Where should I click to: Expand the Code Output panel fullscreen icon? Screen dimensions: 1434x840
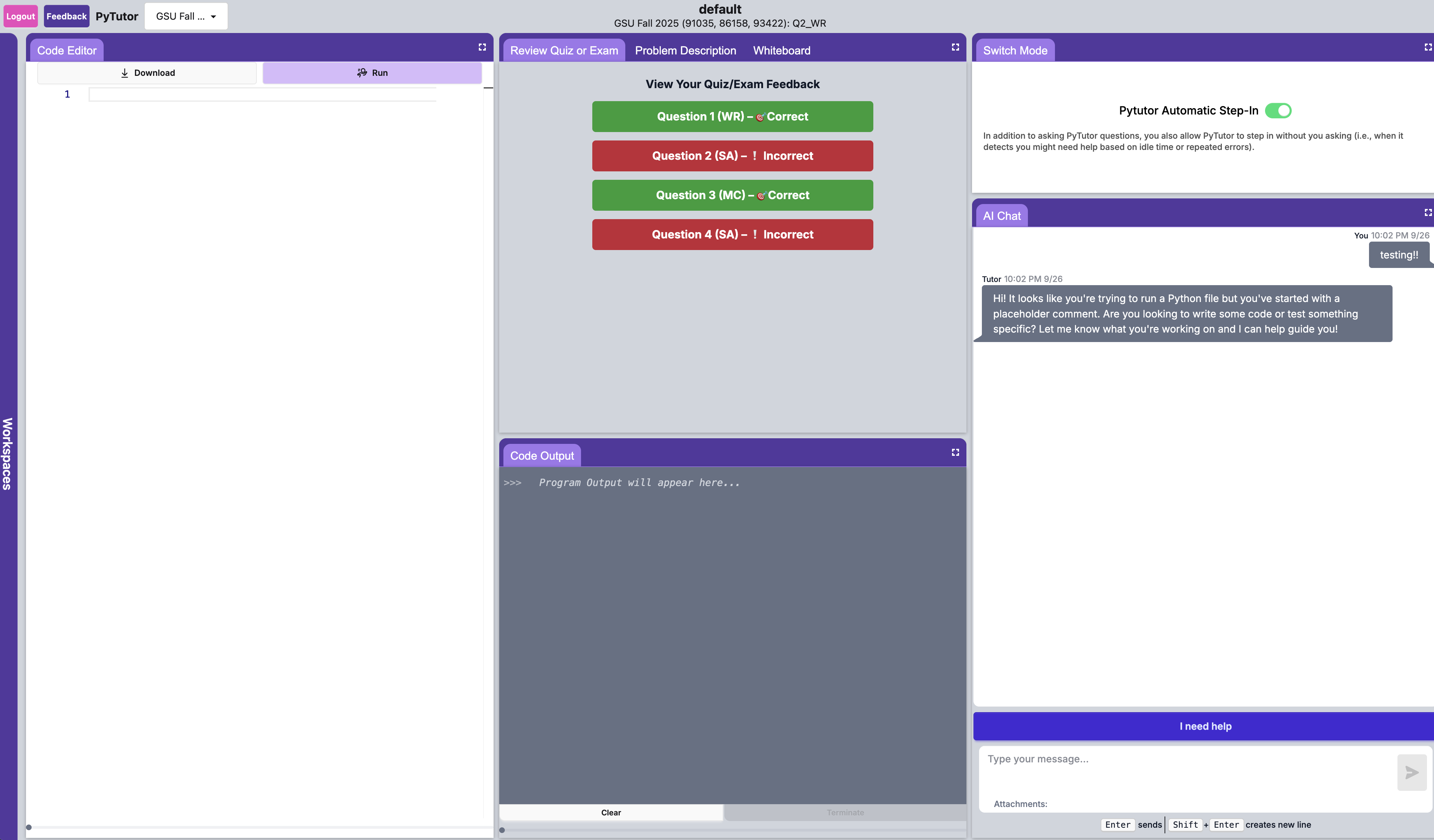[956, 452]
